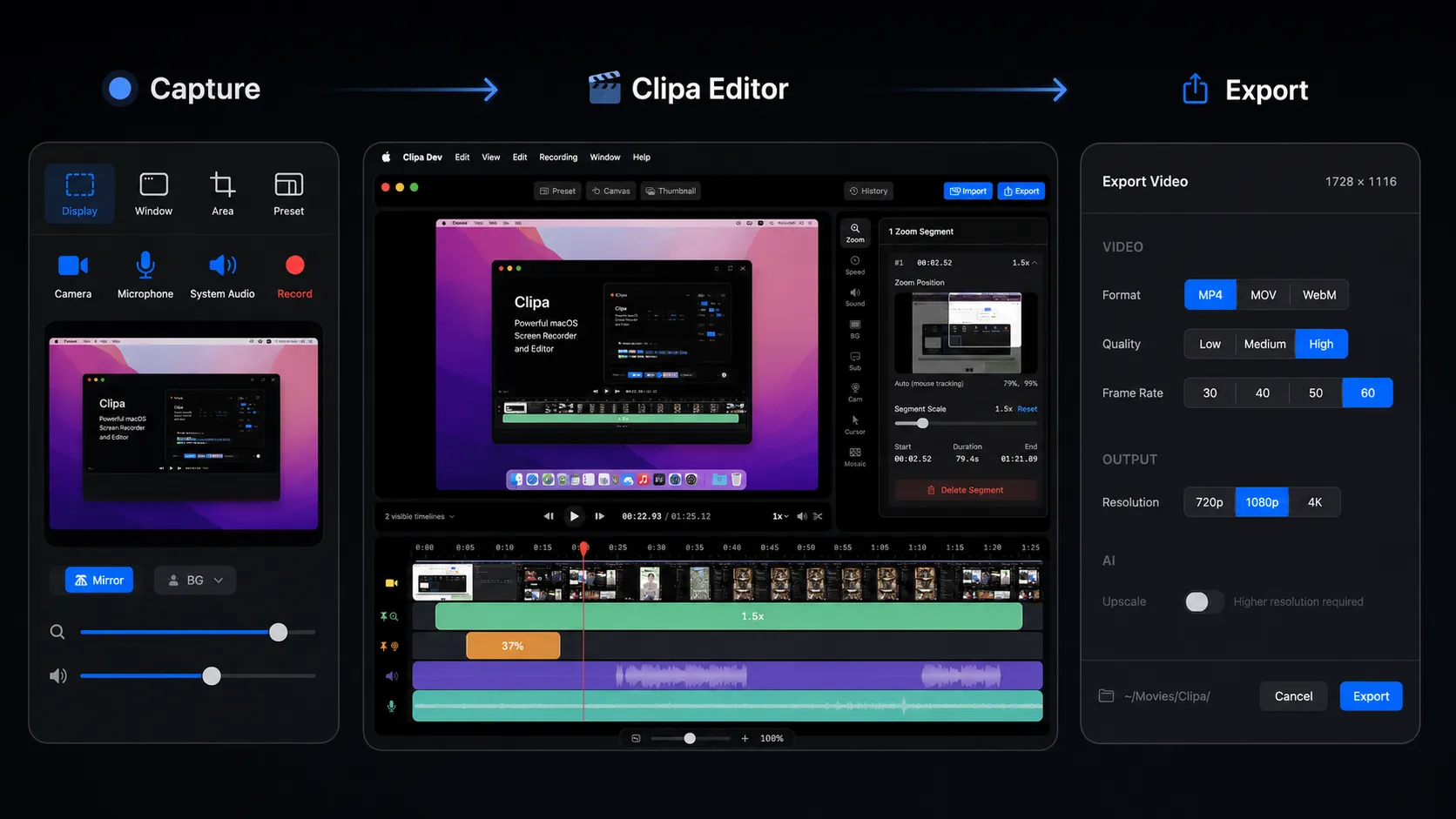Screen dimensions: 1456x819
Task: Open the Apple menu
Action: pyautogui.click(x=386, y=158)
